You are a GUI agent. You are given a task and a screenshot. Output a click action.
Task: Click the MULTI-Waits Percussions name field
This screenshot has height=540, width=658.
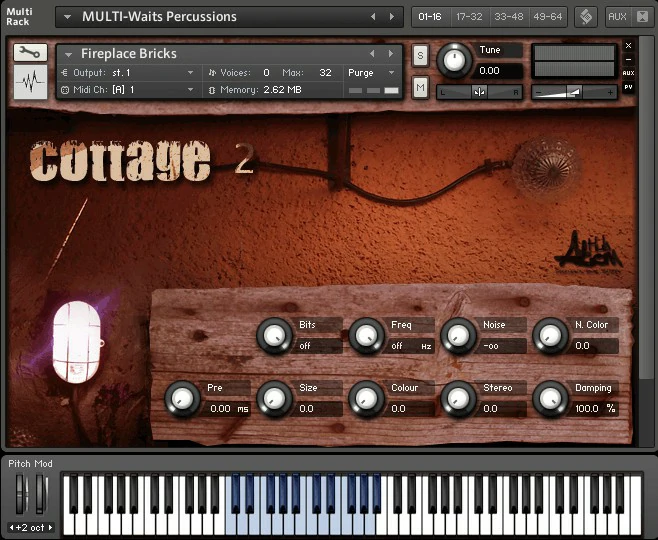[x=159, y=17]
